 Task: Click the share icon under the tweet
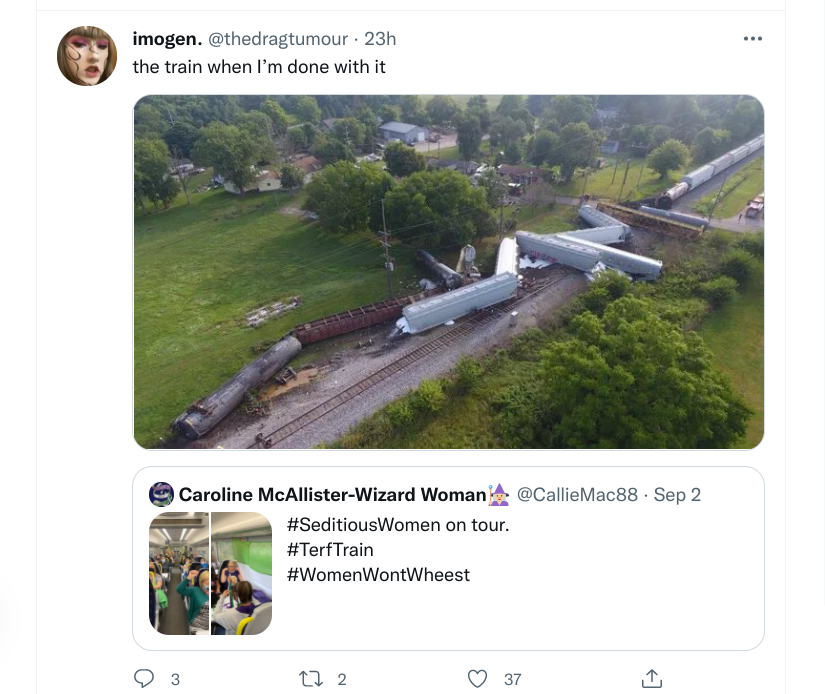click(651, 679)
